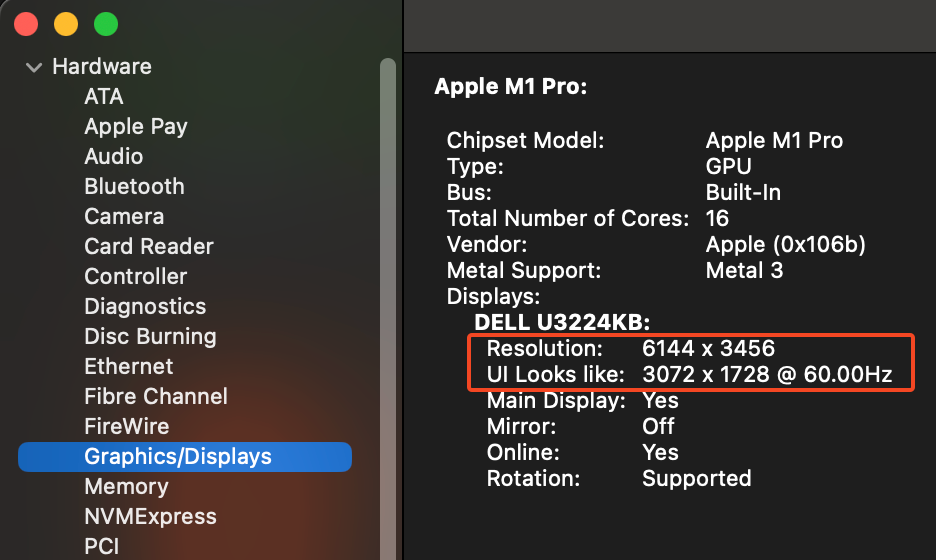The image size is (936, 560).
Task: Collapse the Hardware section chevron
Action: tap(34, 67)
